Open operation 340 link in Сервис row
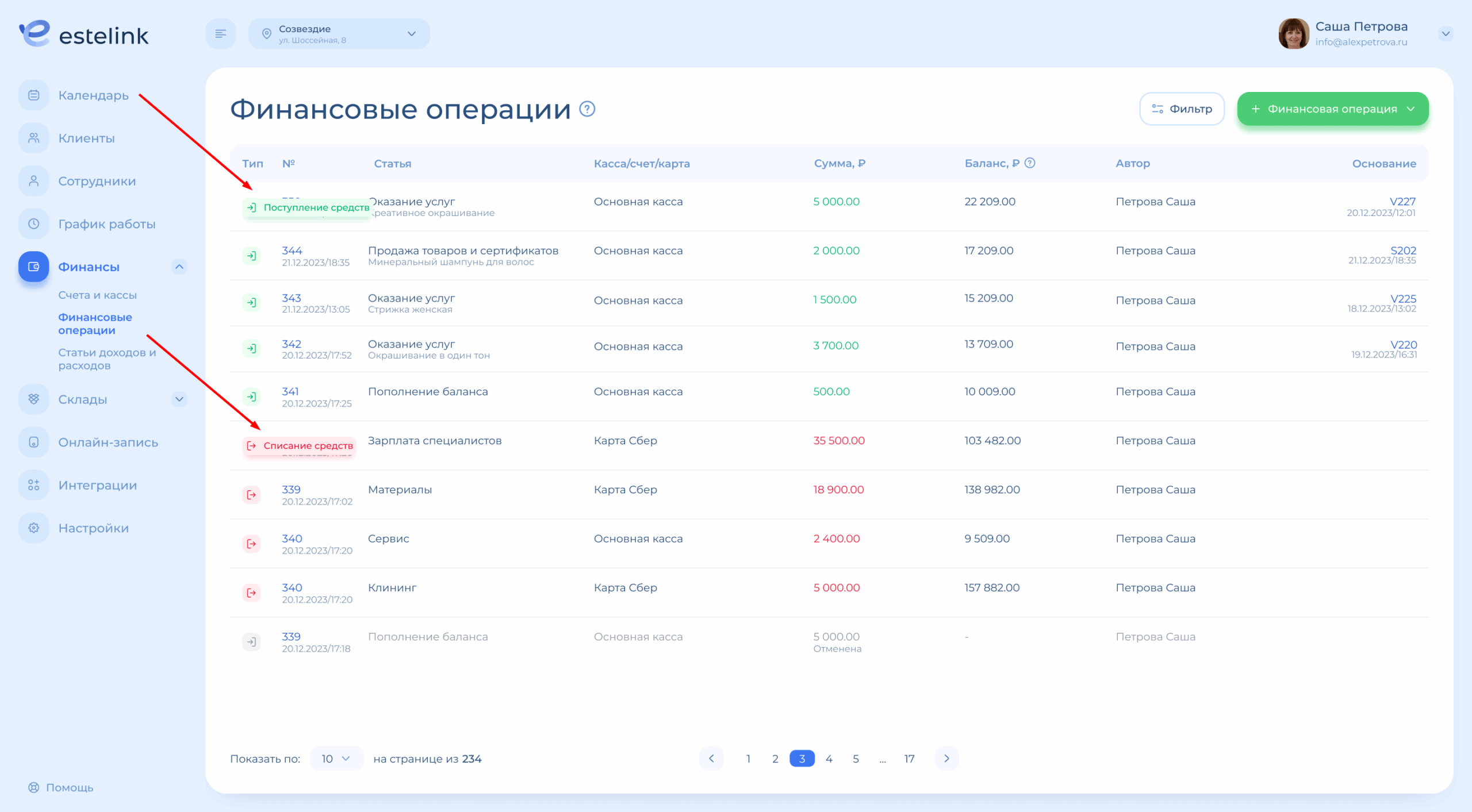Screen dimensions: 1472x812 292,538
